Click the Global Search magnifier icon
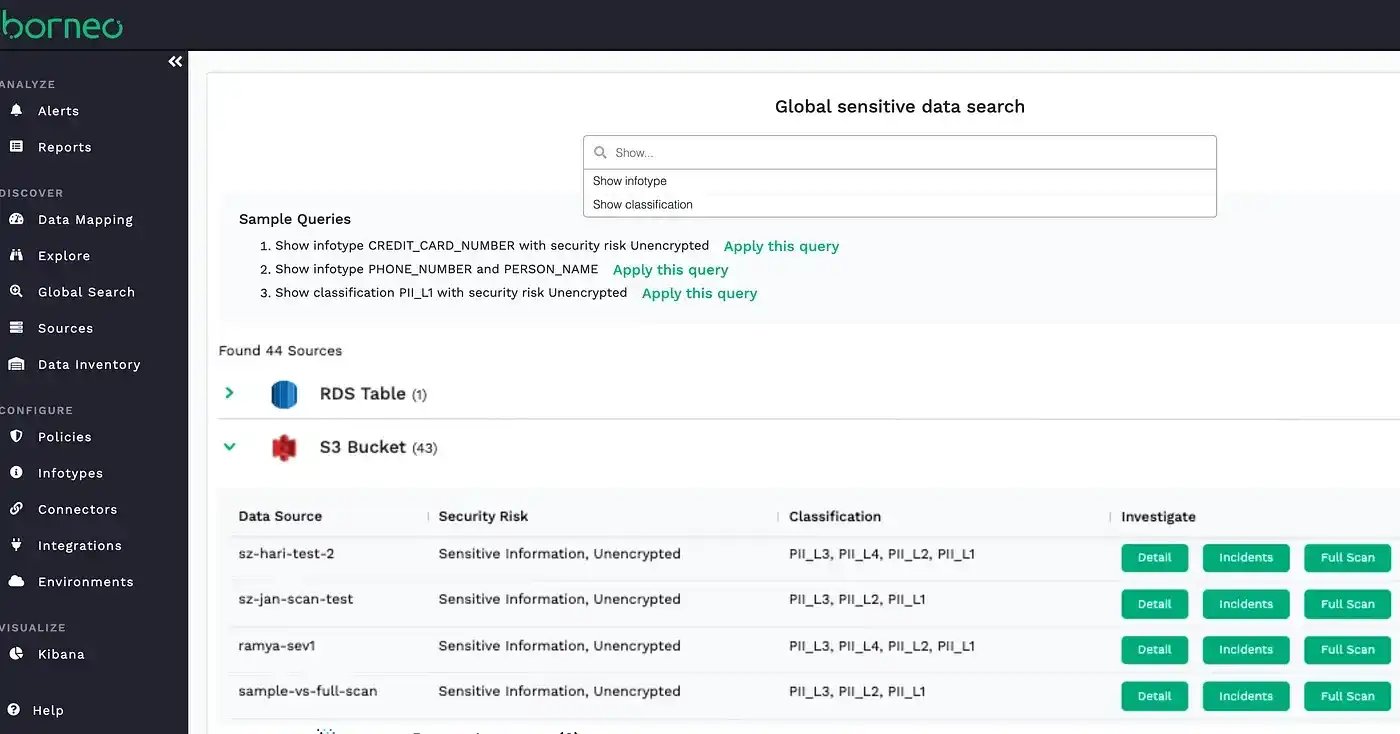This screenshot has width=1400, height=734. tap(16, 292)
